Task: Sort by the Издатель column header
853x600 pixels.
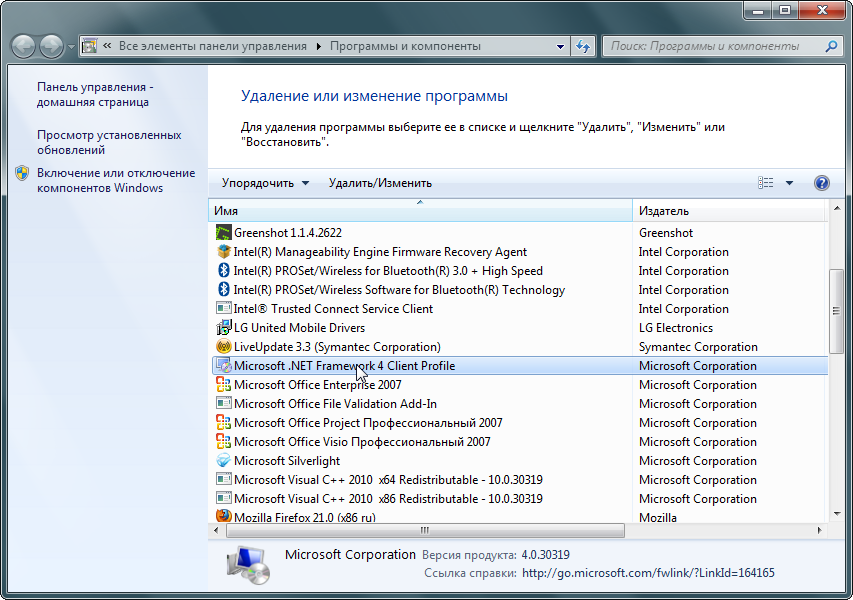Action: 729,211
